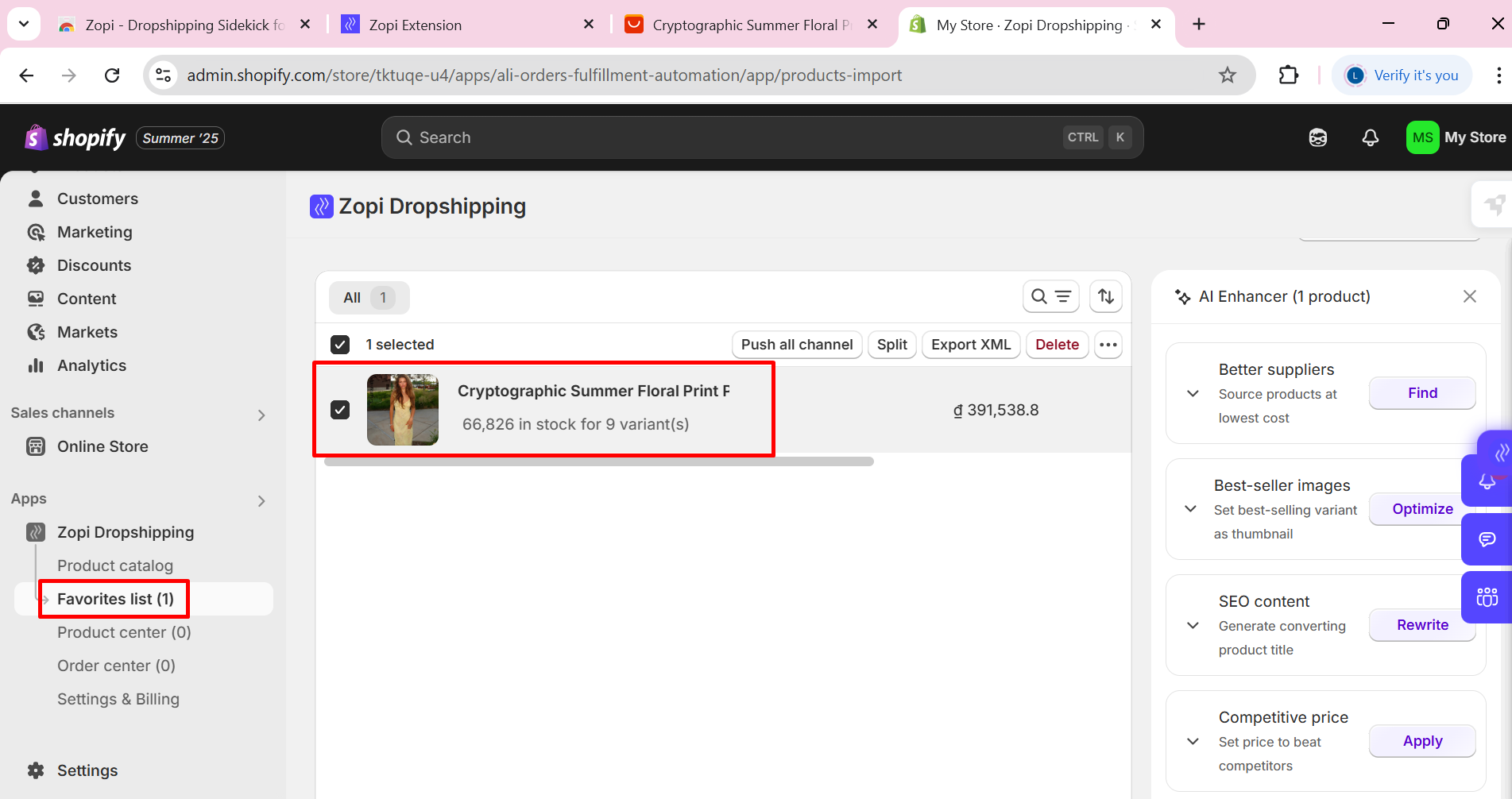Click the red Delete button

point(1057,345)
